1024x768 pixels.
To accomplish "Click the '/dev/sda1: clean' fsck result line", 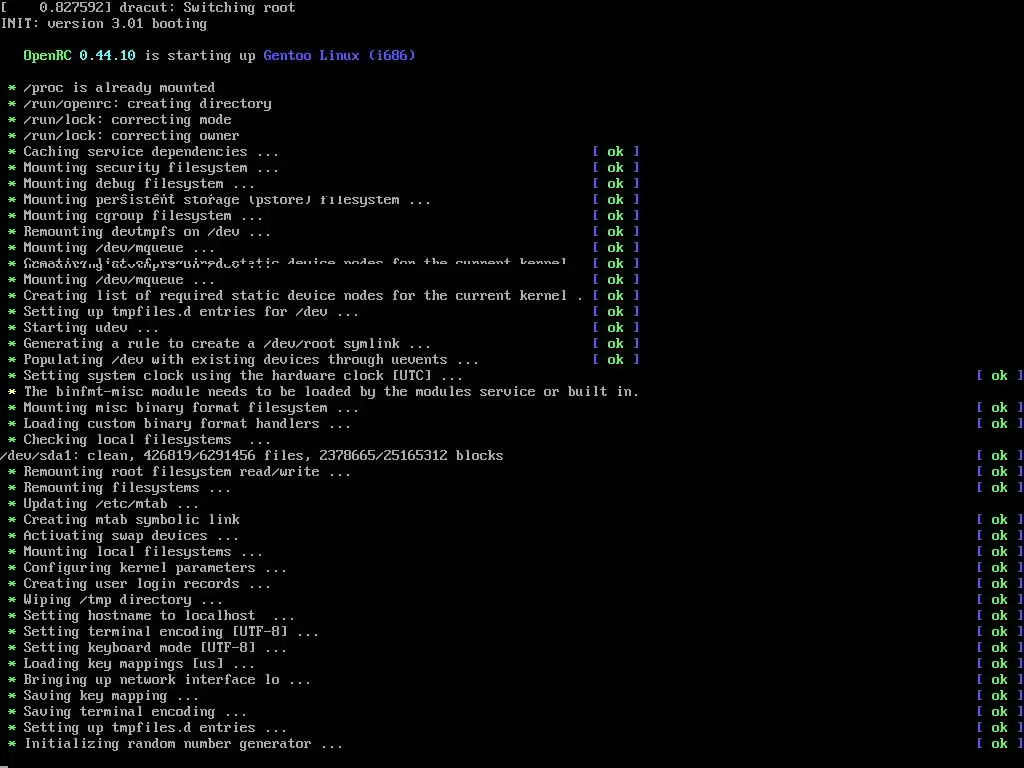I will [x=251, y=456].
